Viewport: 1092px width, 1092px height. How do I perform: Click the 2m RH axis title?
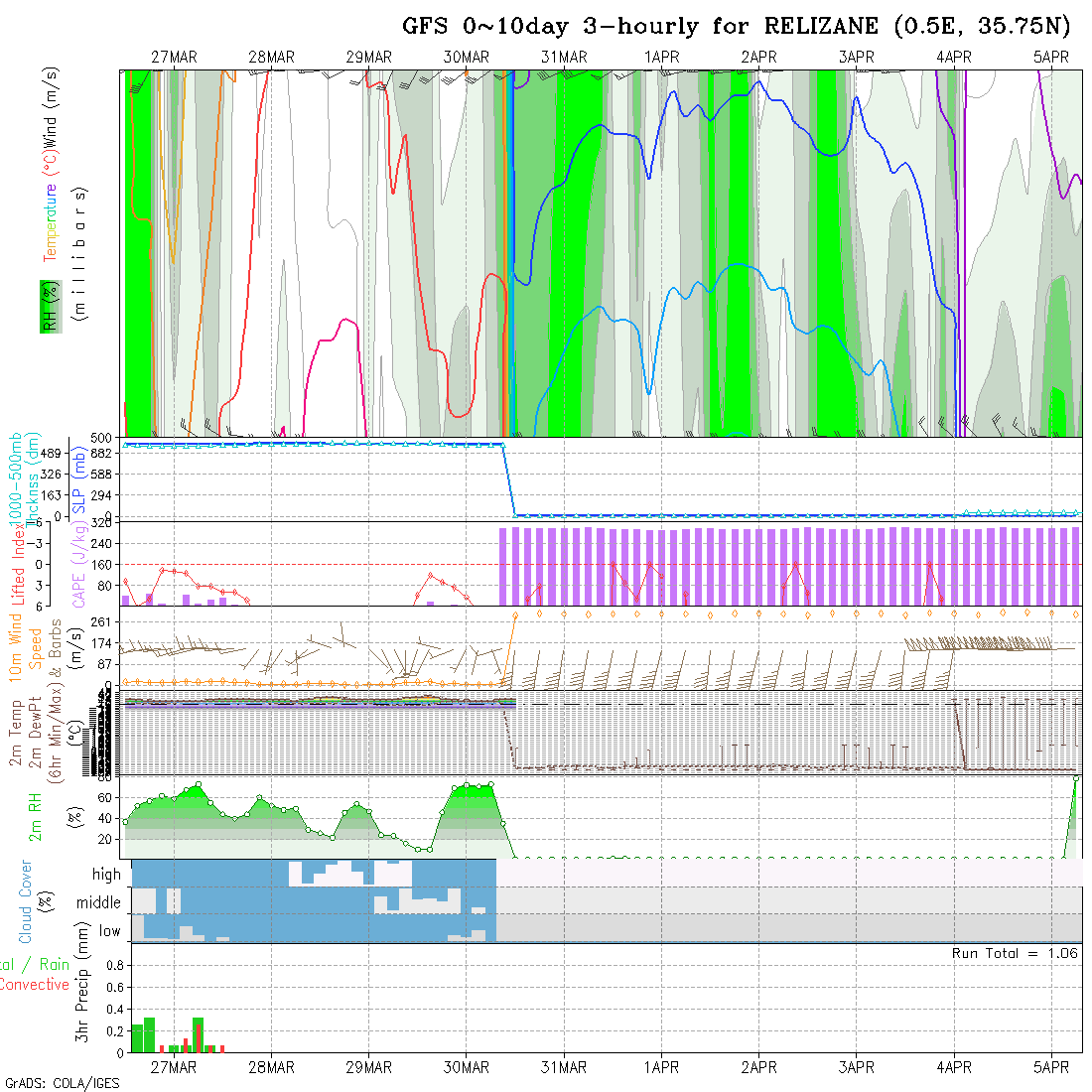point(35,816)
